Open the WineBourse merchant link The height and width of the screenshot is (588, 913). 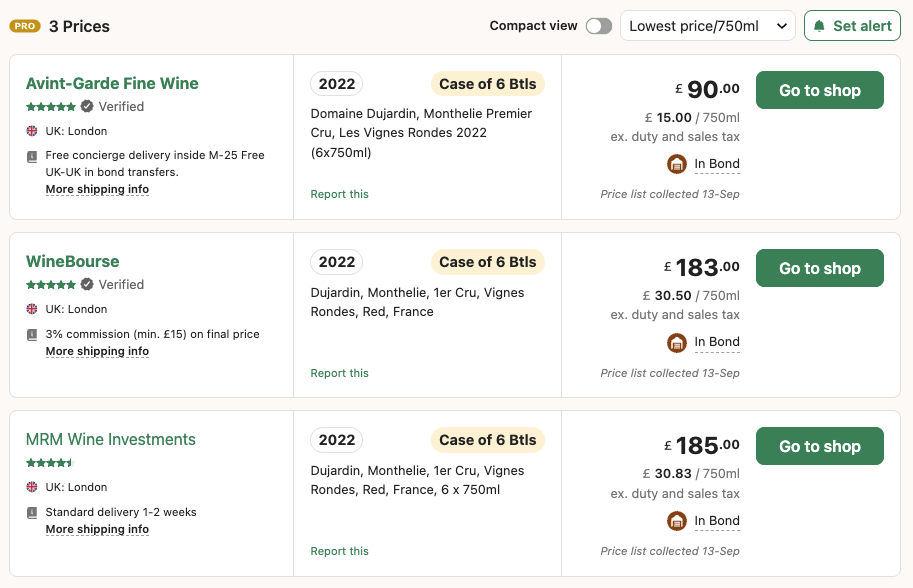click(72, 261)
